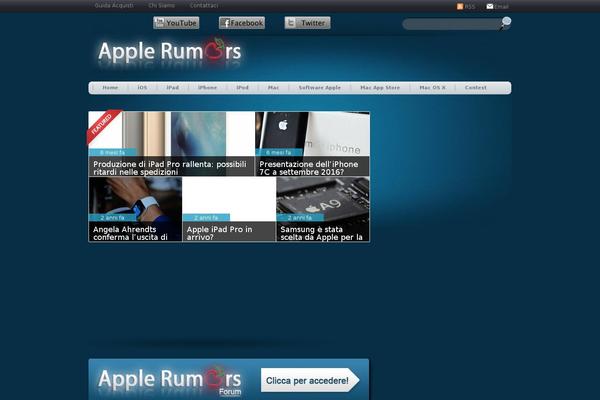
Task: Open the Chi Siamo link
Action: click(161, 5)
